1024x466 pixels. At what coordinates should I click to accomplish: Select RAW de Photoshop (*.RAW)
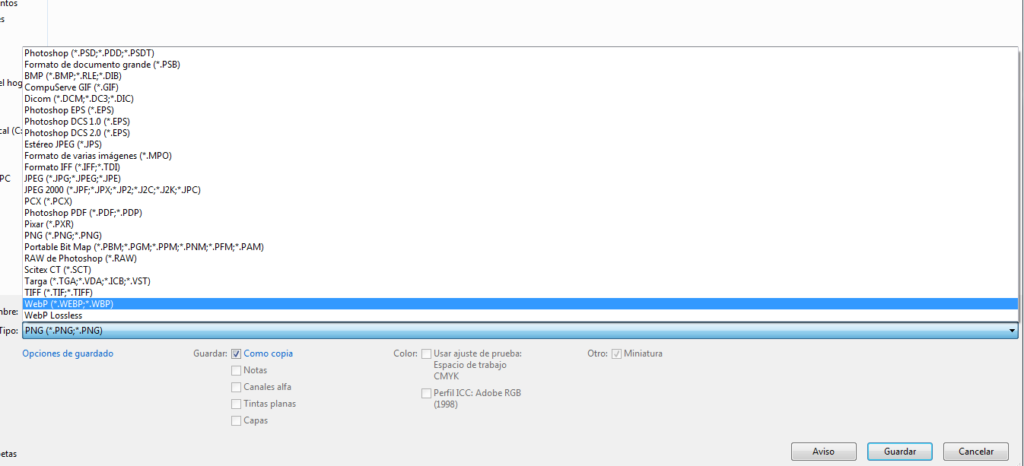pos(520,258)
